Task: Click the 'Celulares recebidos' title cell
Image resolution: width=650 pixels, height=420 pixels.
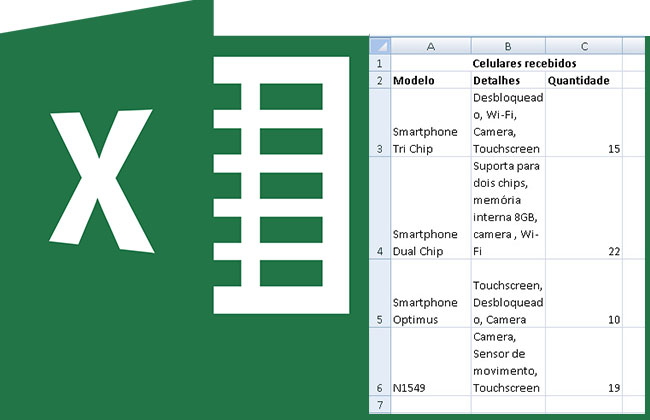Action: tap(506, 63)
